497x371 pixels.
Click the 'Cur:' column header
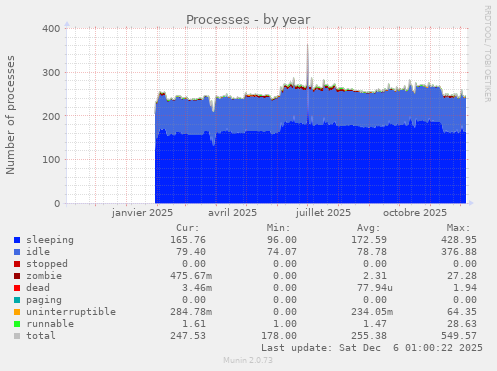click(x=188, y=228)
